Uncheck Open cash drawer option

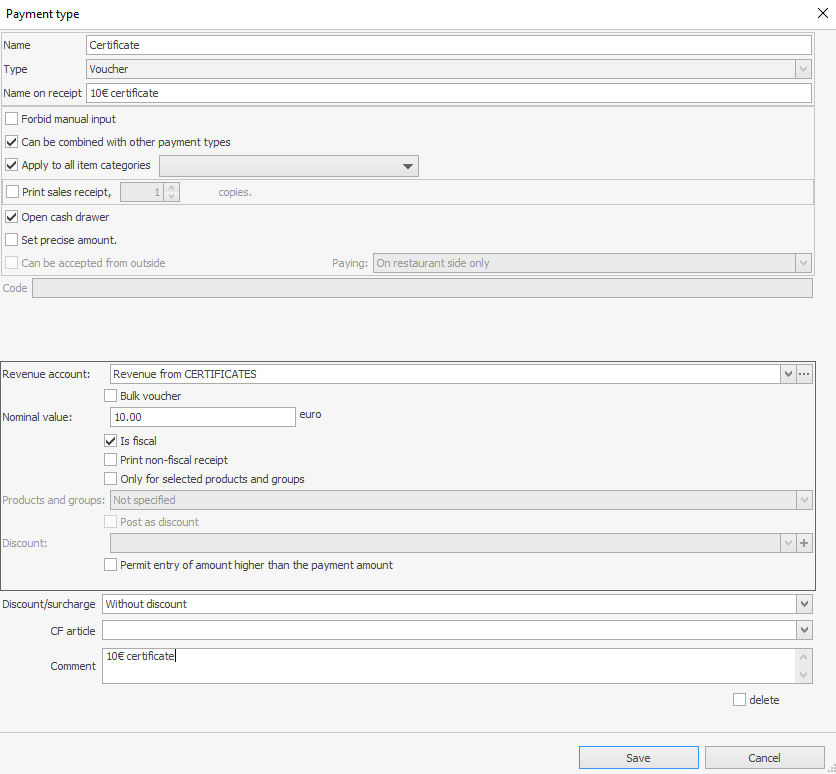click(x=12, y=217)
